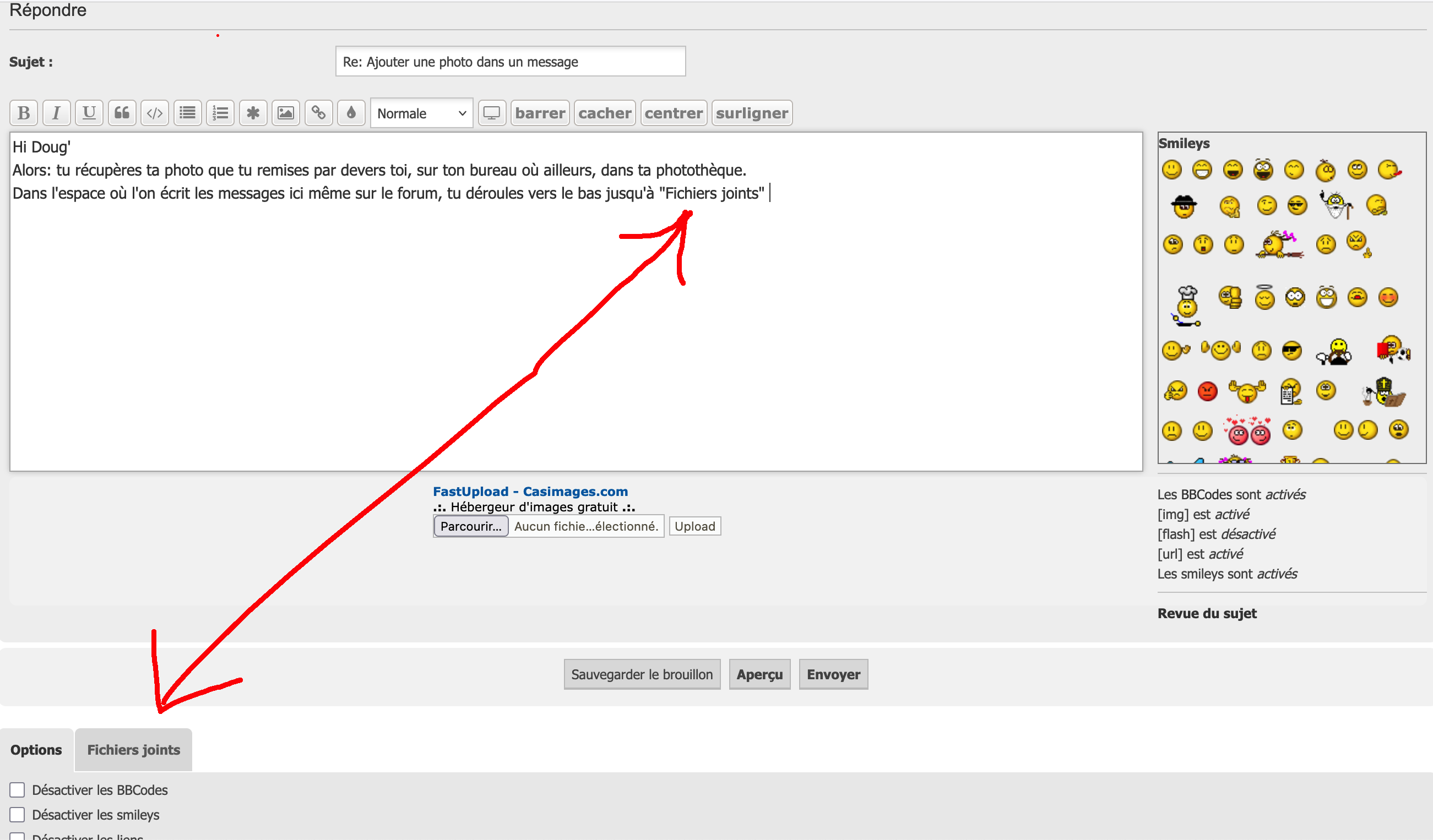Click the Sujet text field
Image resolution: width=1433 pixels, height=840 pixels.
click(x=510, y=62)
